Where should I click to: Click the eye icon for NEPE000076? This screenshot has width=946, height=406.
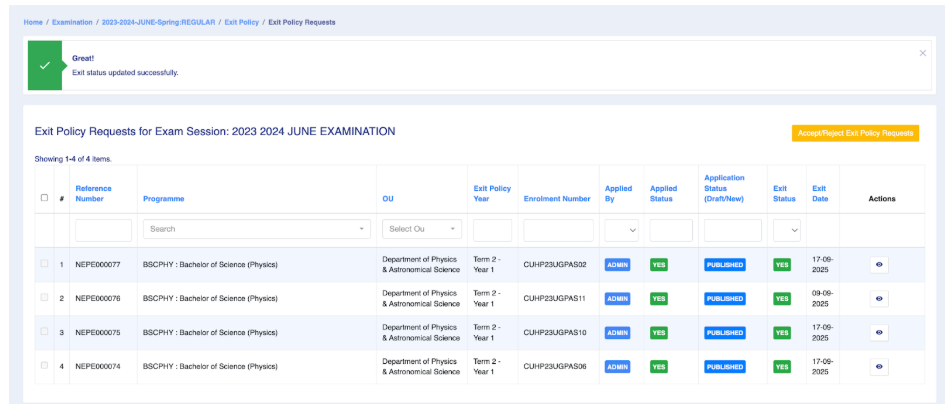coord(879,298)
